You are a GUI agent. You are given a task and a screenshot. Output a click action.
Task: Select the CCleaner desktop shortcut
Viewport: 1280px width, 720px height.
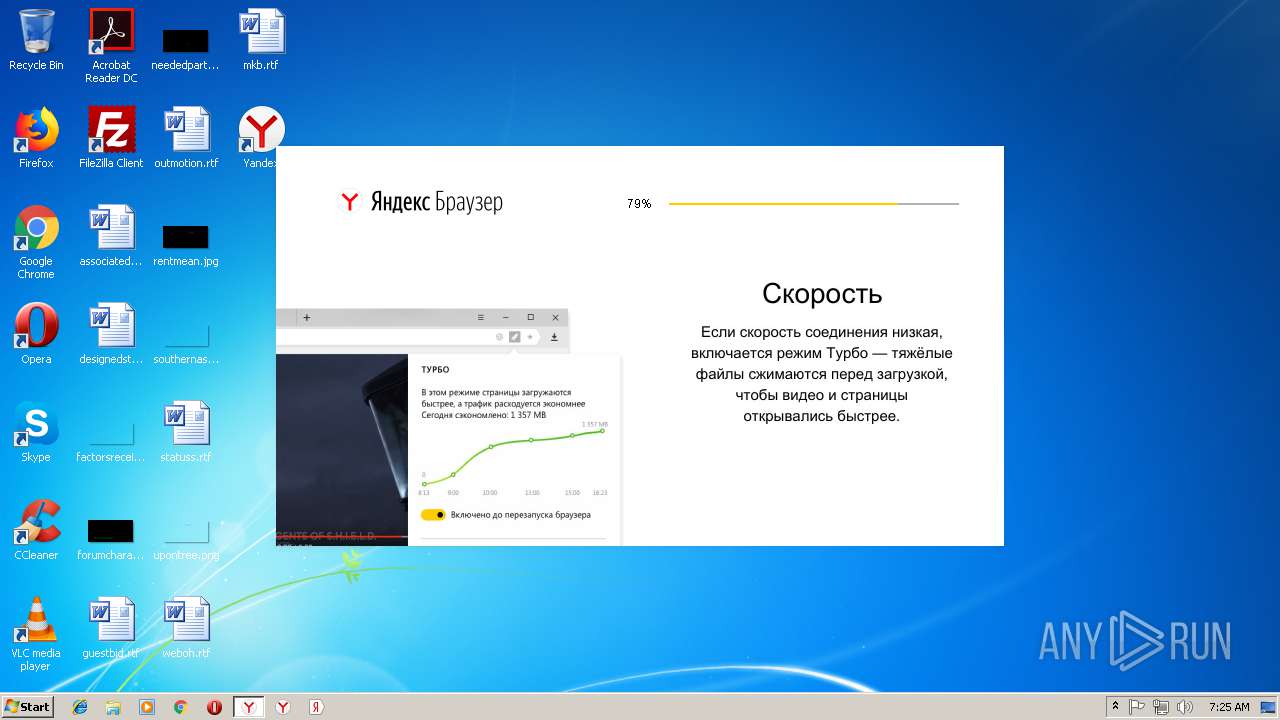coord(36,530)
